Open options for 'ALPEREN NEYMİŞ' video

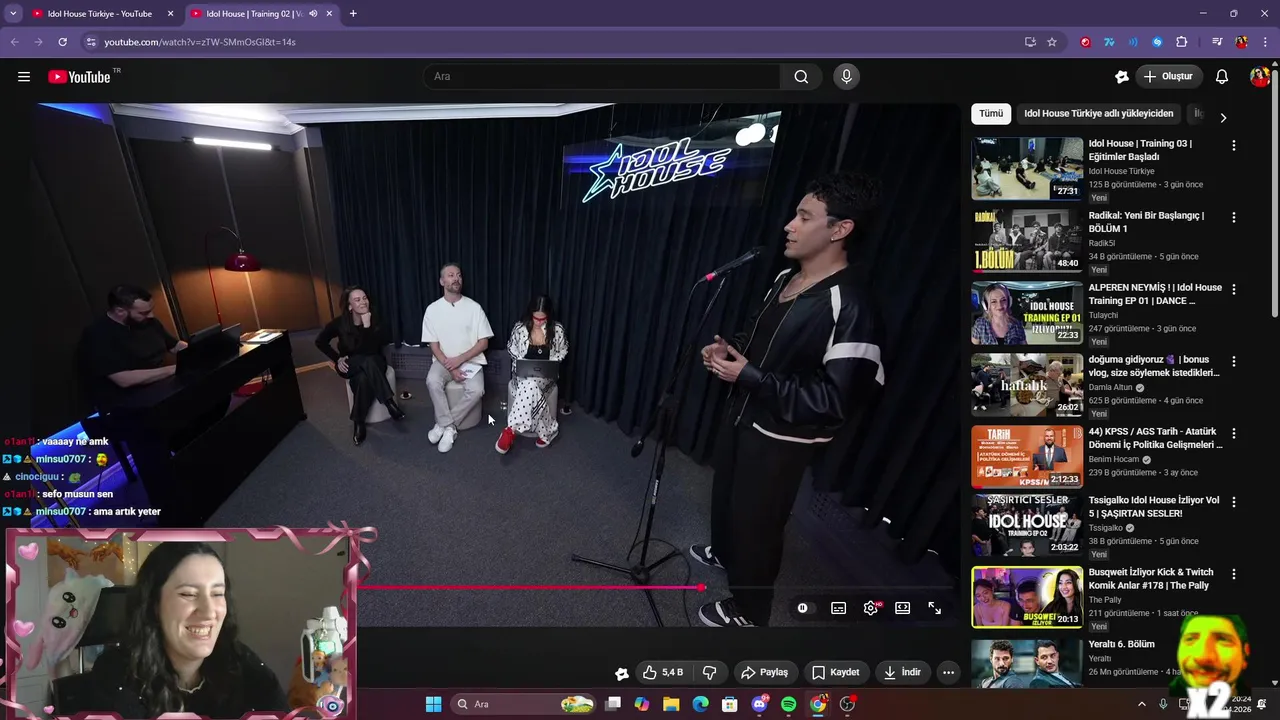click(1233, 289)
